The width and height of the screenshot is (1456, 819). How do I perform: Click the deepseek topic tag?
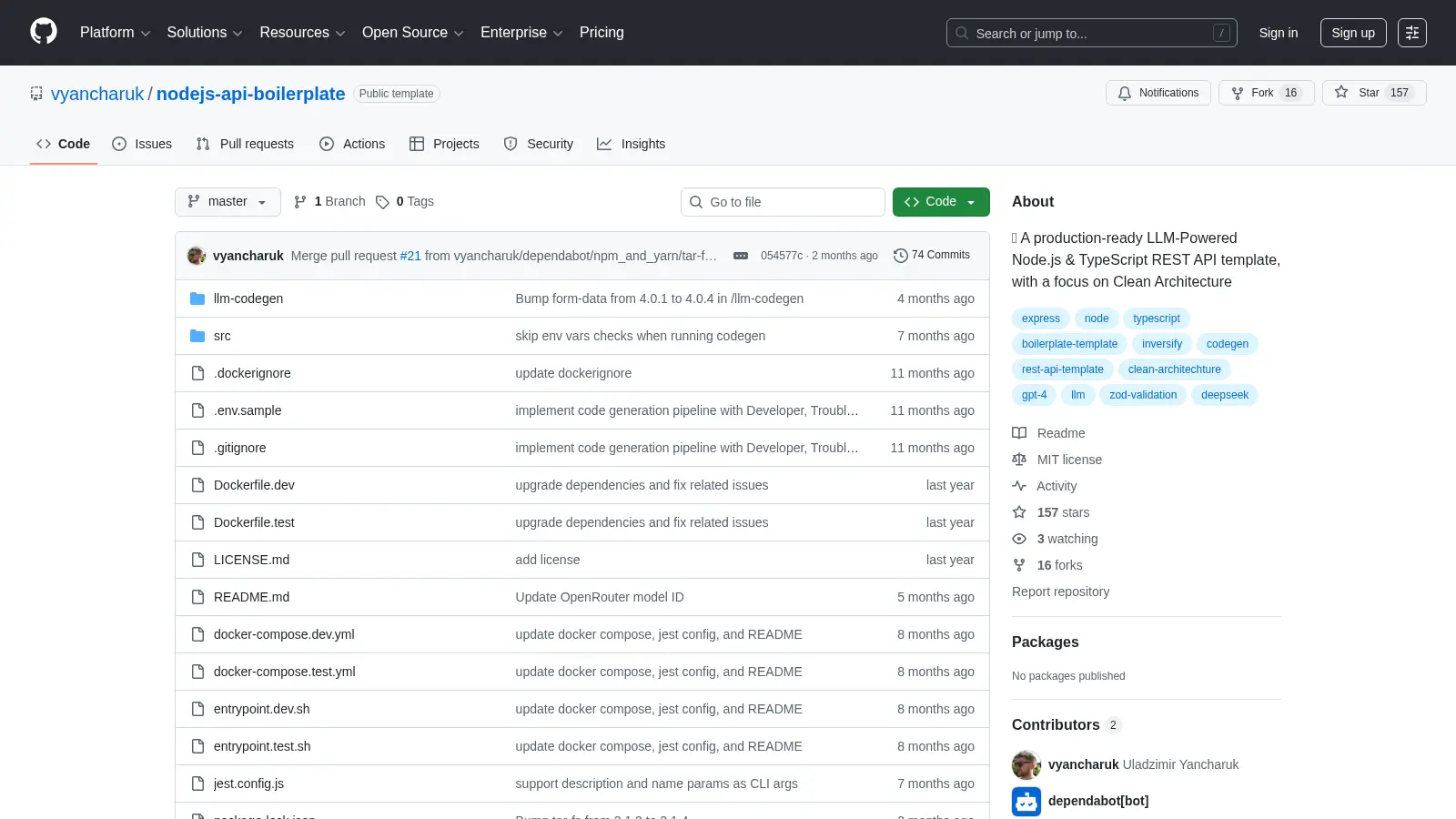1225,395
